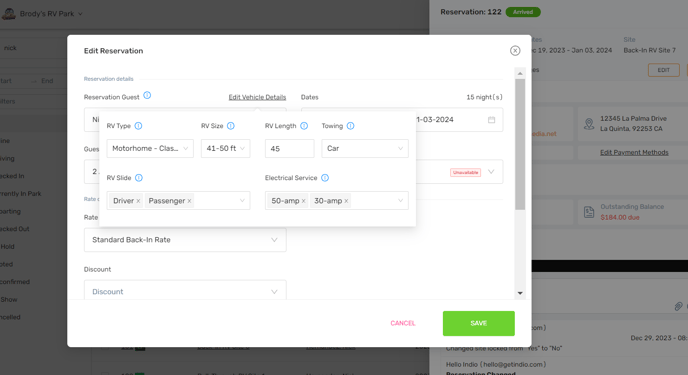Close the Edit Reservation dialog
Image resolution: width=688 pixels, height=375 pixels.
[x=515, y=50]
